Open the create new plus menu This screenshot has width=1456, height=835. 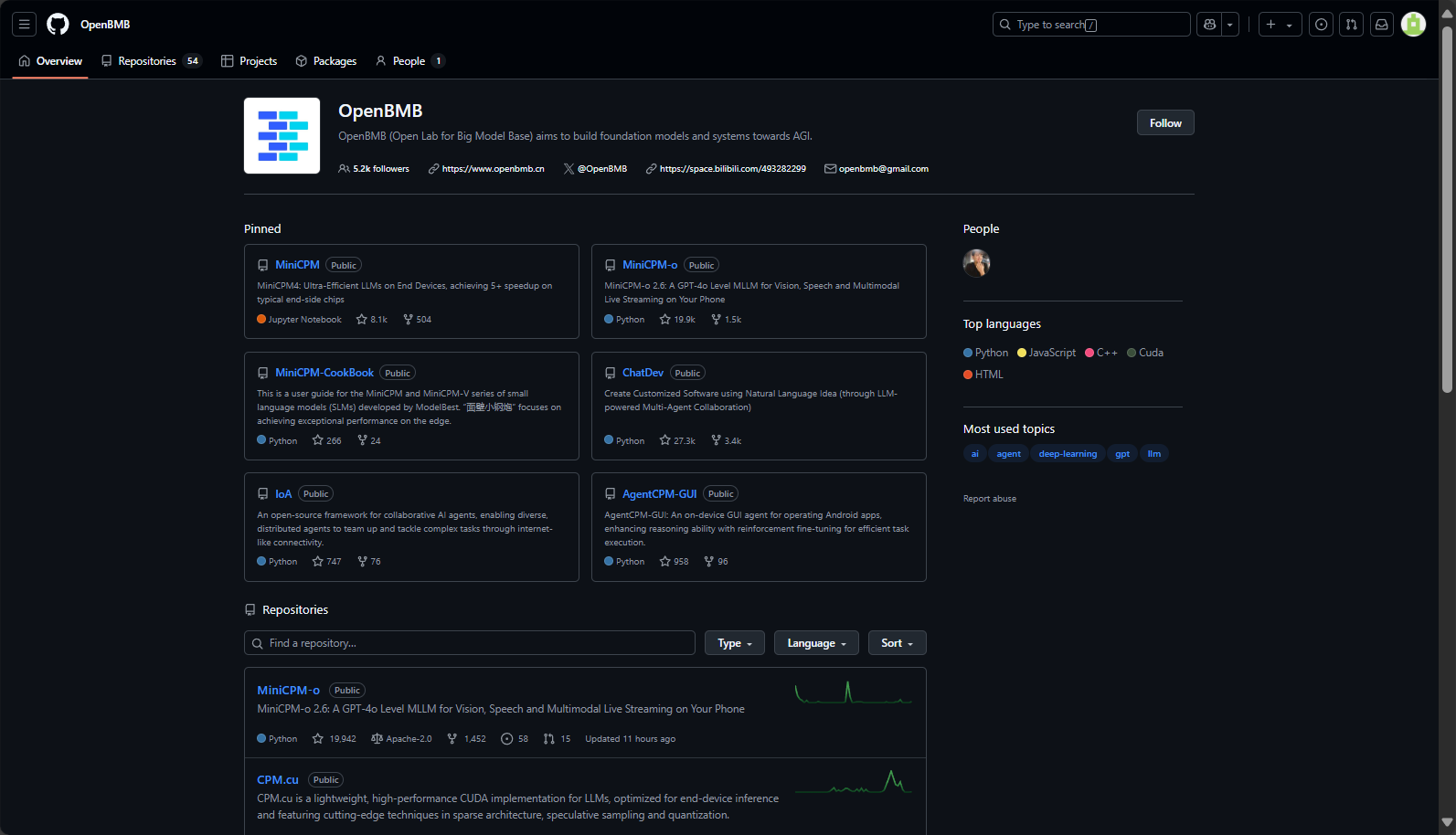[1280, 25]
